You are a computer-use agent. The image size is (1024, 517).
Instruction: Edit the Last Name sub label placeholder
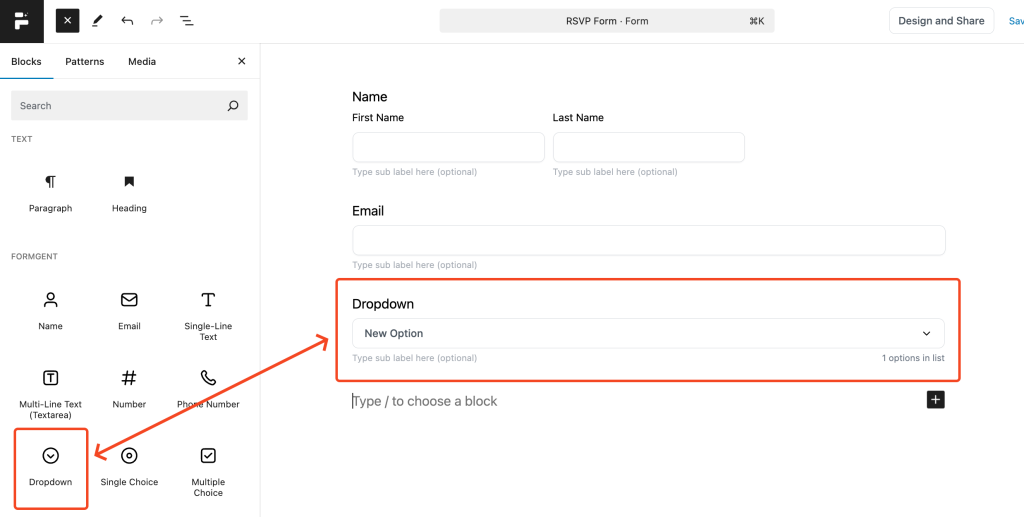click(615, 172)
